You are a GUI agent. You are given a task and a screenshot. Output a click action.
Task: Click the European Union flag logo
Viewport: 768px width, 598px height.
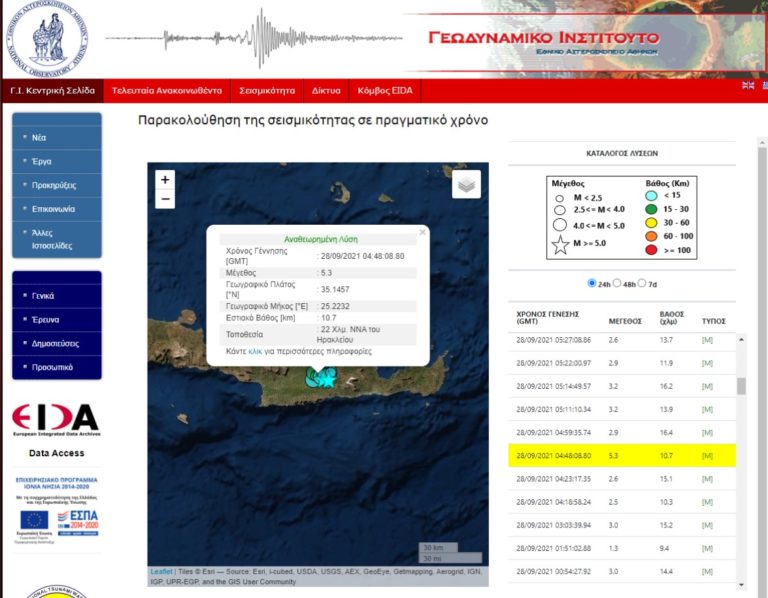coord(34,520)
